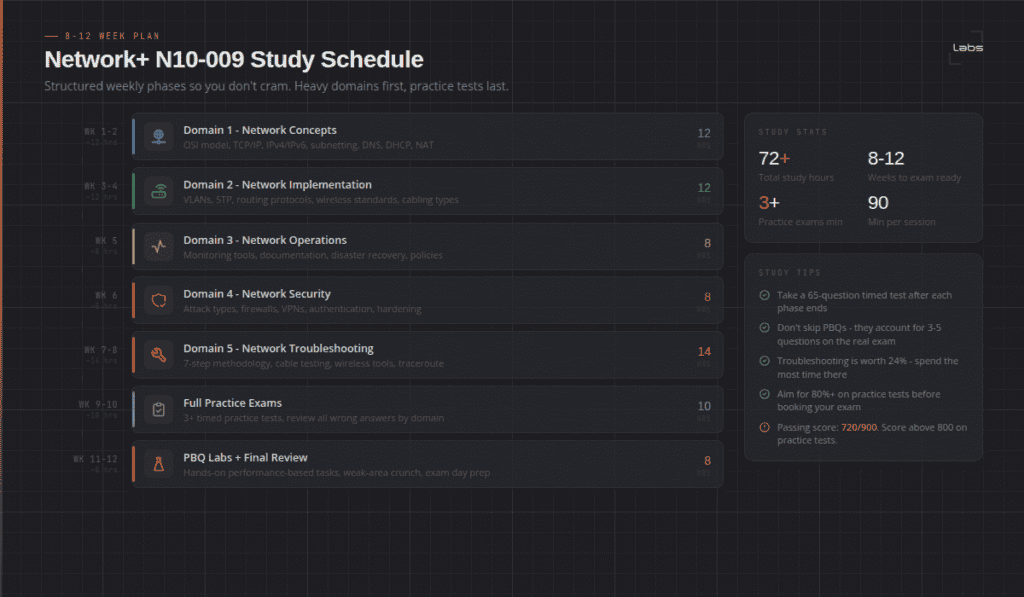This screenshot has height=597, width=1024.
Task: Click the WK 5 week label
Action: (106, 240)
